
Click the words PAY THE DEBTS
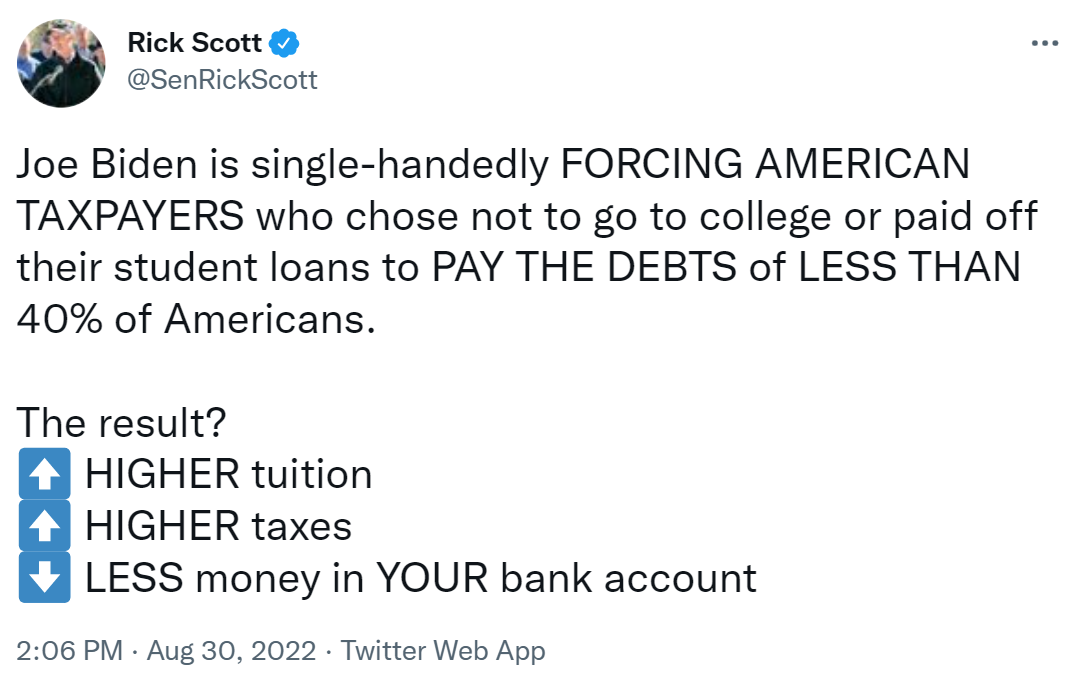tap(585, 267)
